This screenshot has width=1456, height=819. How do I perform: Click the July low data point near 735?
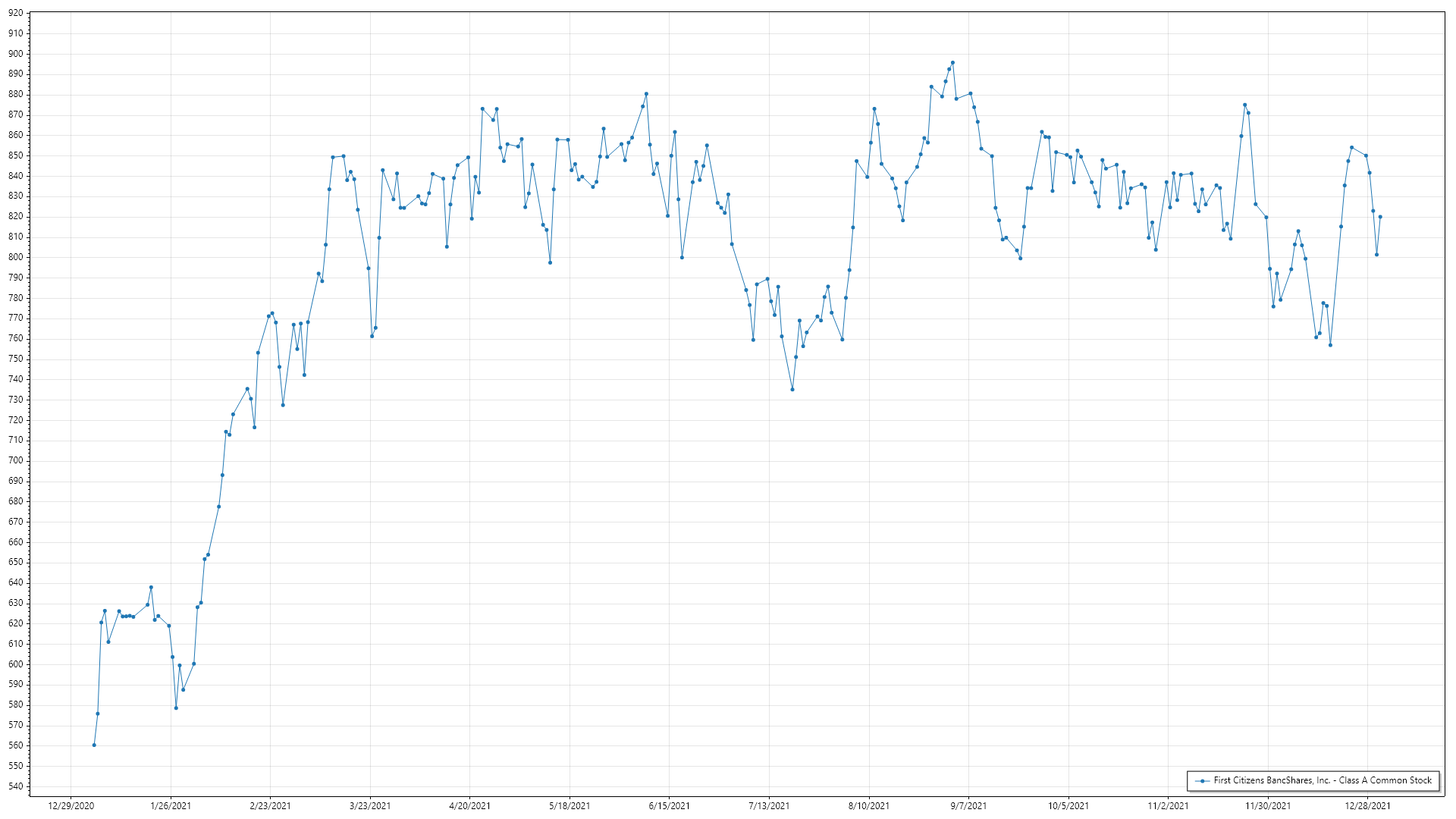[792, 390]
